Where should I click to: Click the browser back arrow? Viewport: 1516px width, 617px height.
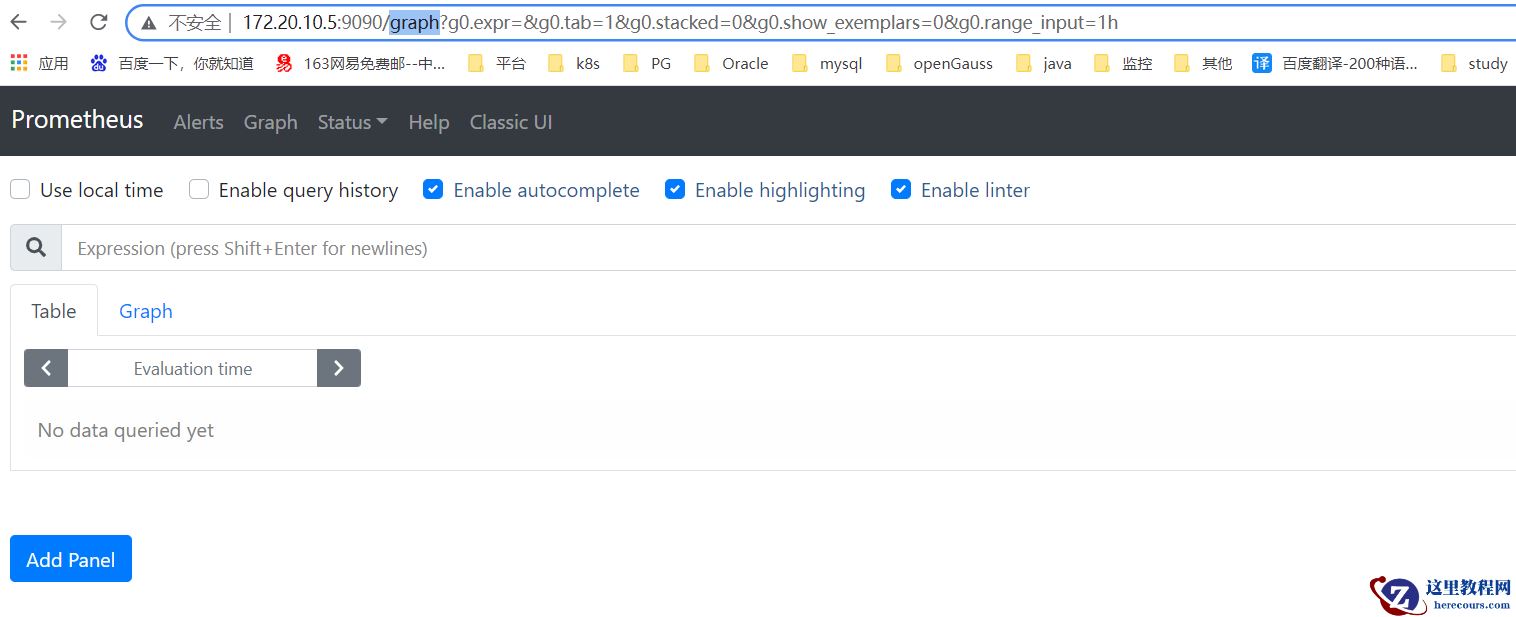point(19,22)
